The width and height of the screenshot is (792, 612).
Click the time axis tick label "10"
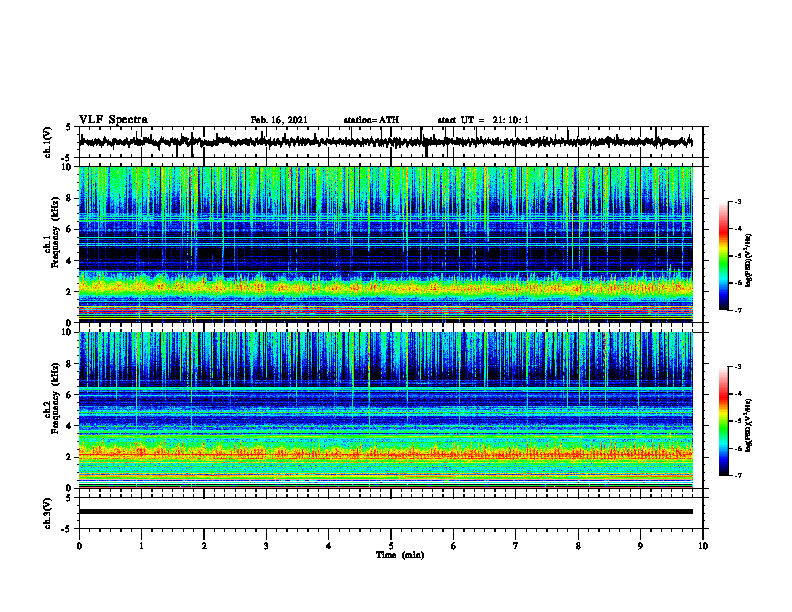click(x=703, y=546)
